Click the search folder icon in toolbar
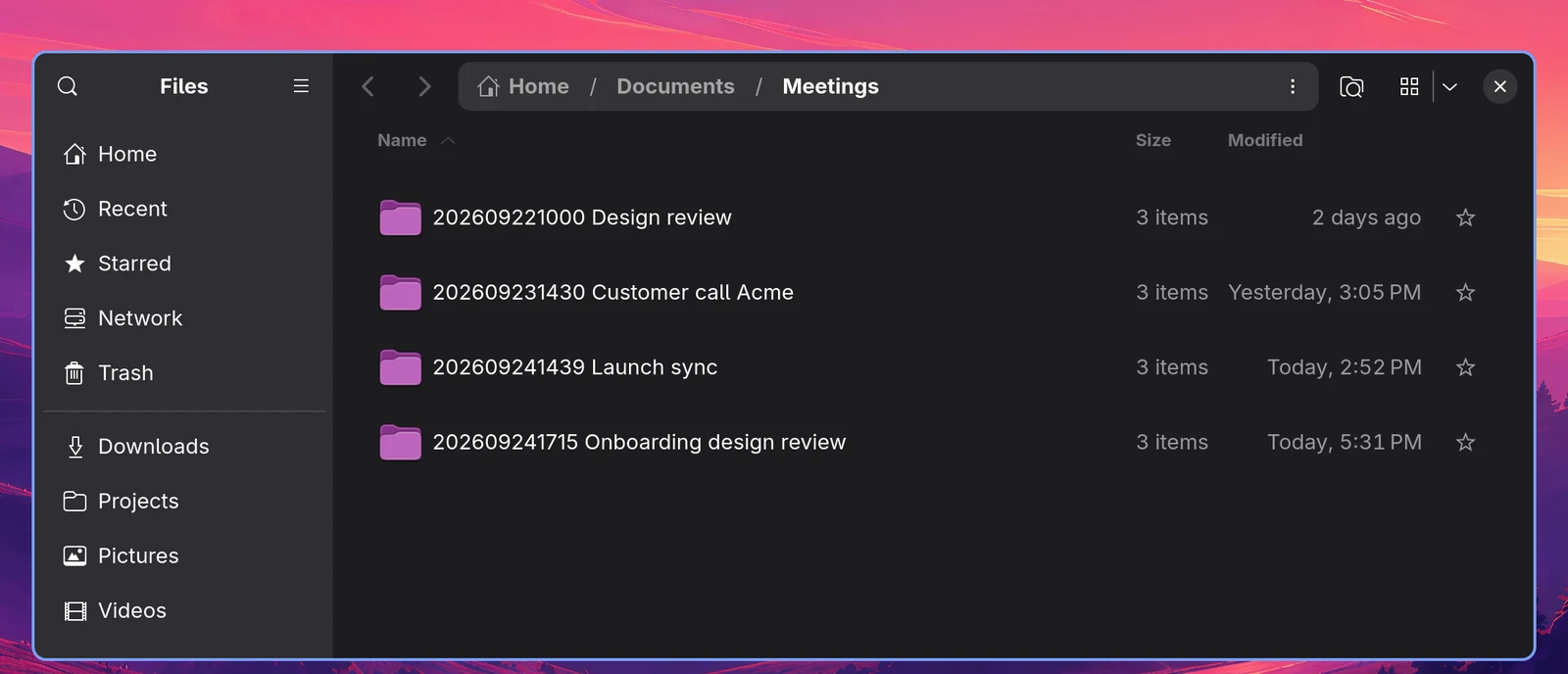This screenshot has height=674, width=1568. (1351, 86)
